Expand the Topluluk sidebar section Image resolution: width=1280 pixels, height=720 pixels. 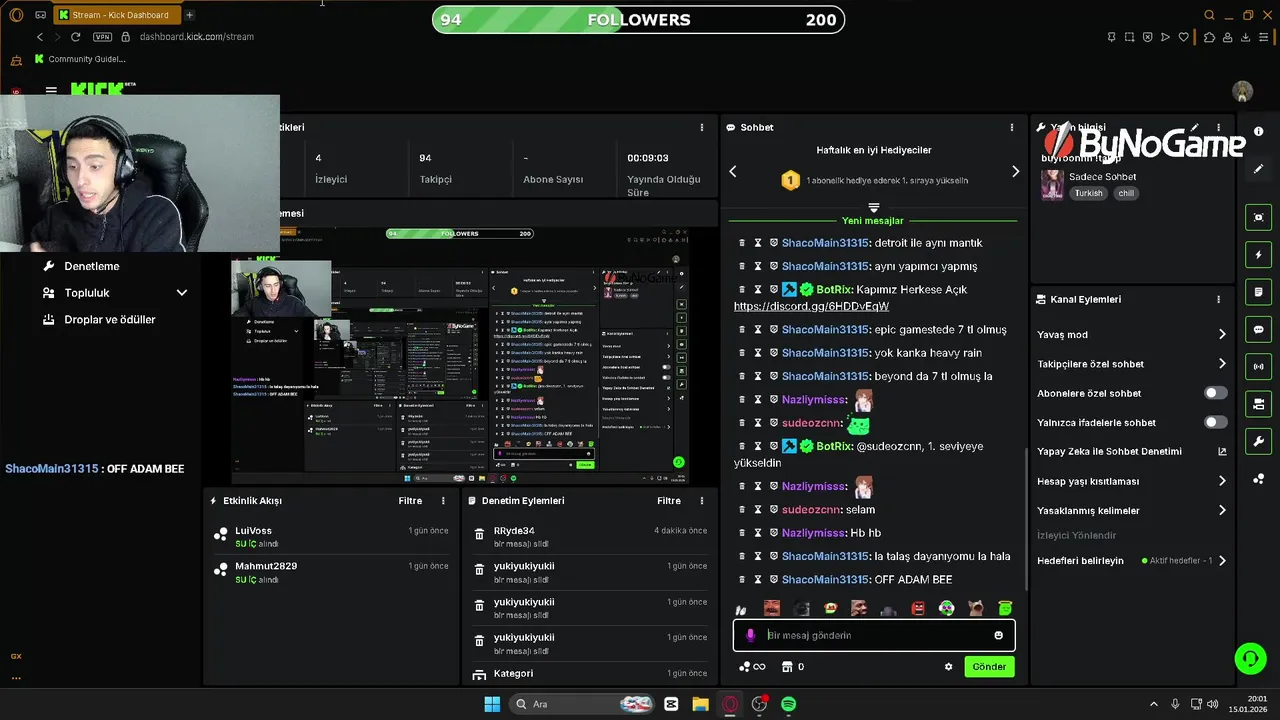(x=181, y=293)
